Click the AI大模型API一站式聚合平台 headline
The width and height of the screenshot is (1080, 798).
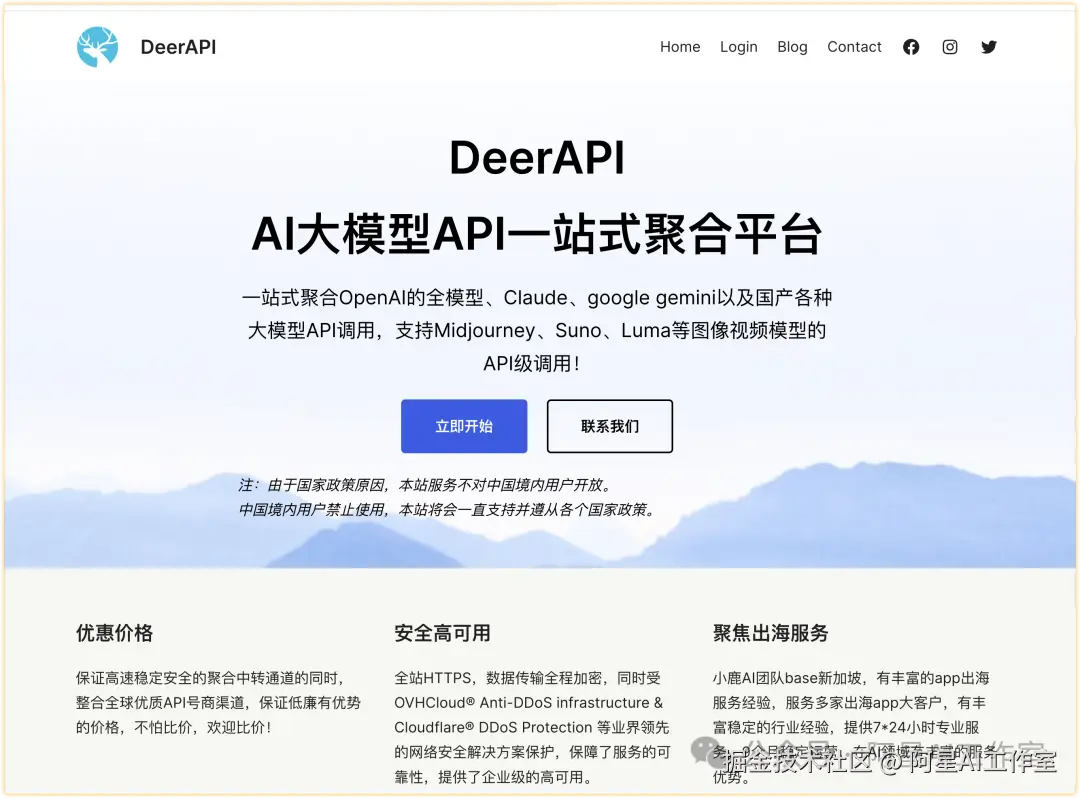537,234
